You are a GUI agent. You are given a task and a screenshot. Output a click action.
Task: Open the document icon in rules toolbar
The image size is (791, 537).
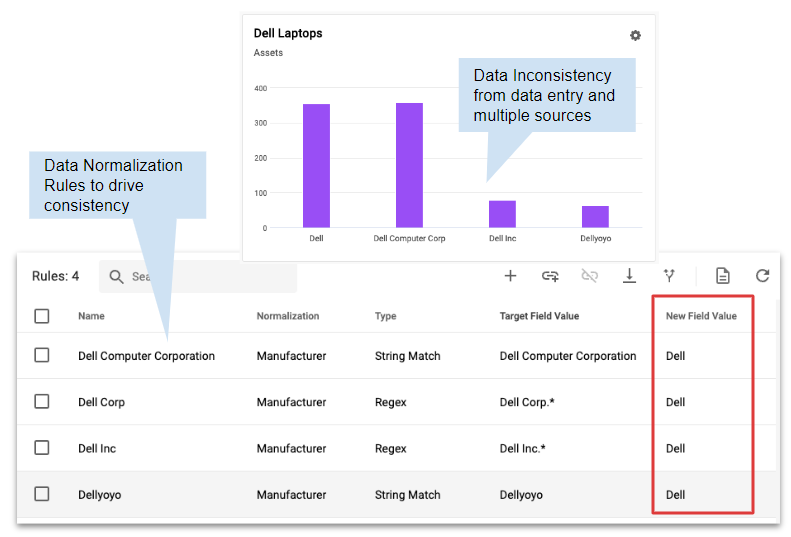pyautogui.click(x=722, y=276)
